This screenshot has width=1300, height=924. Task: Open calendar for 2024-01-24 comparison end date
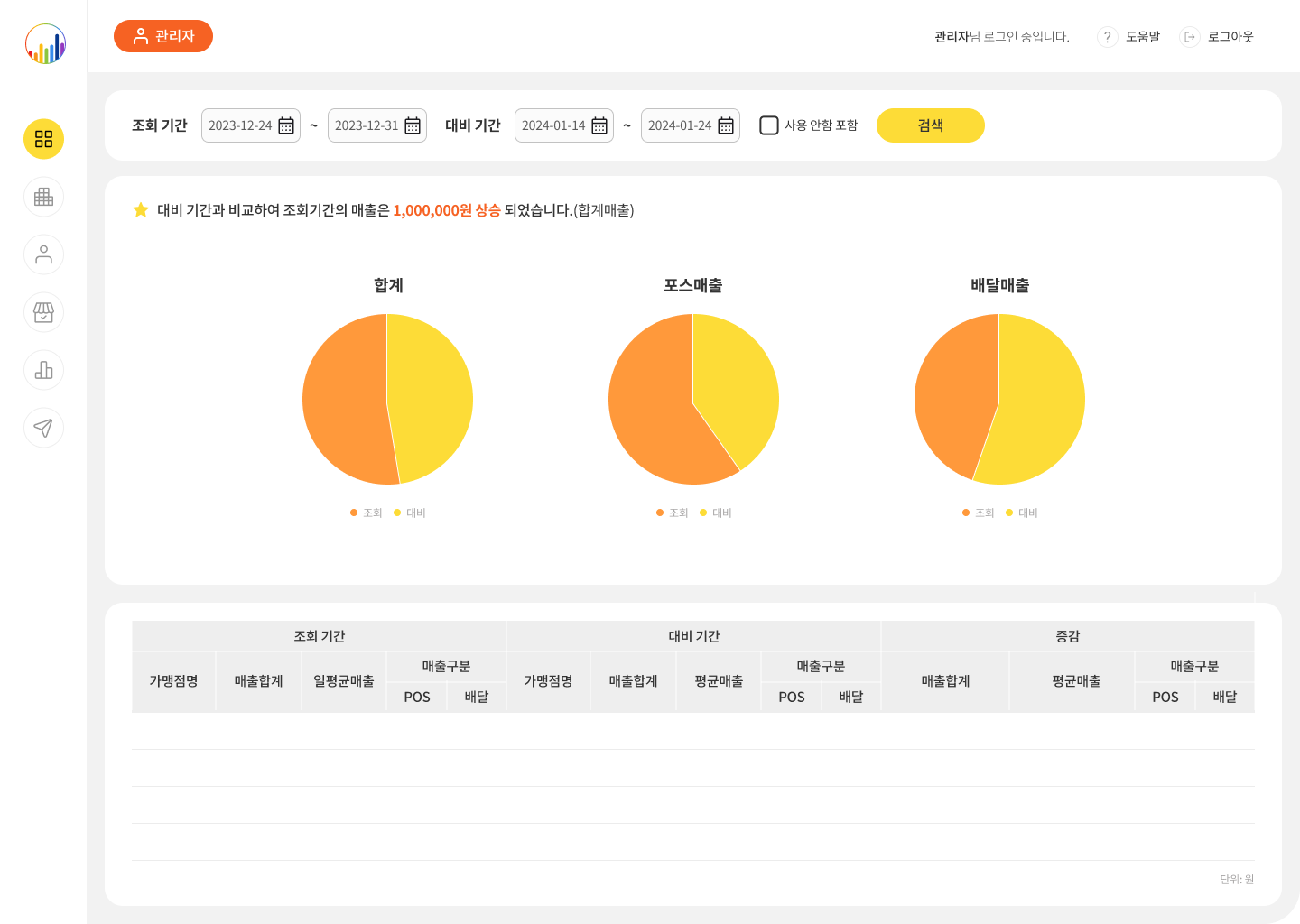[x=726, y=125]
